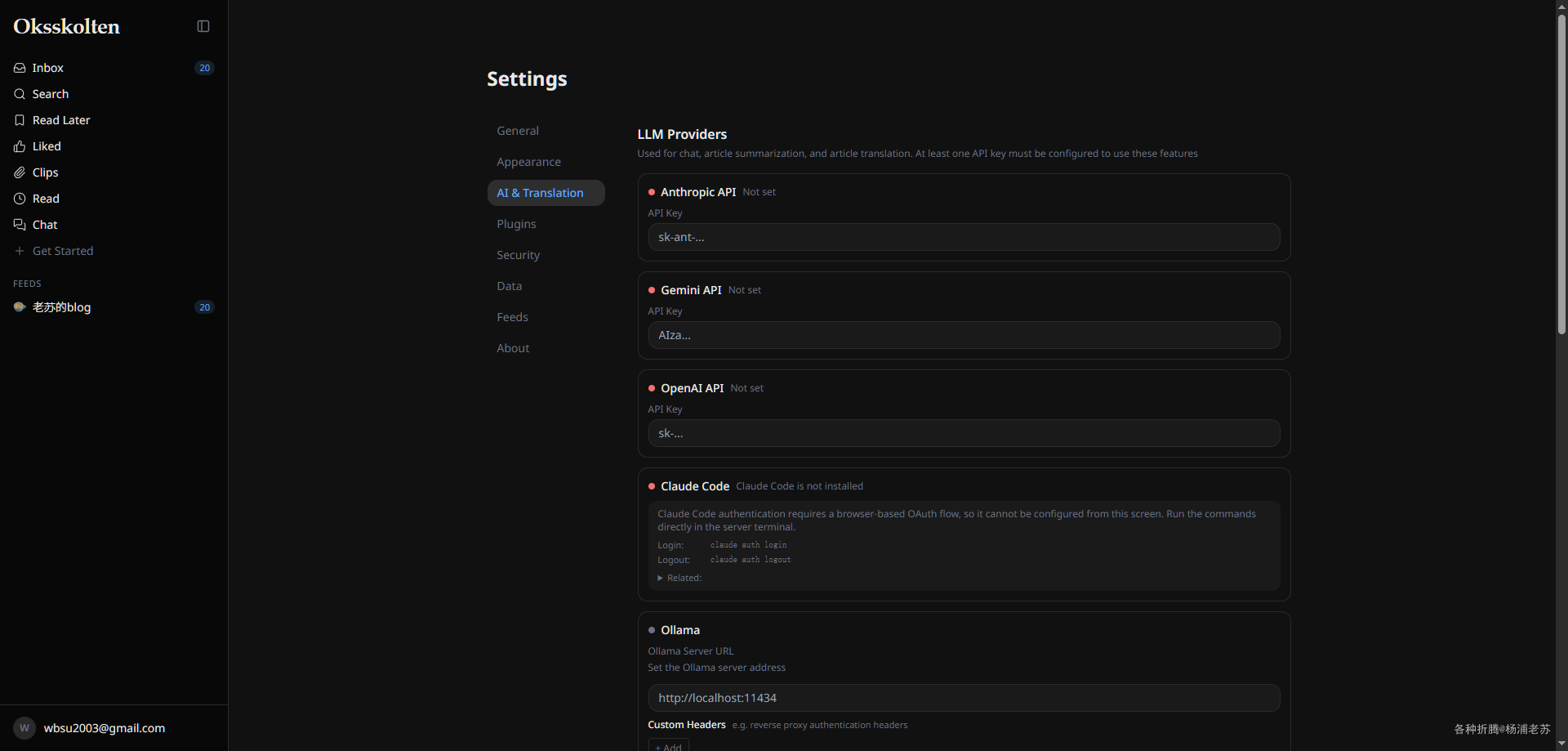This screenshot has height=751, width=1568.
Task: Open the Liked articles list
Action: coord(114,146)
